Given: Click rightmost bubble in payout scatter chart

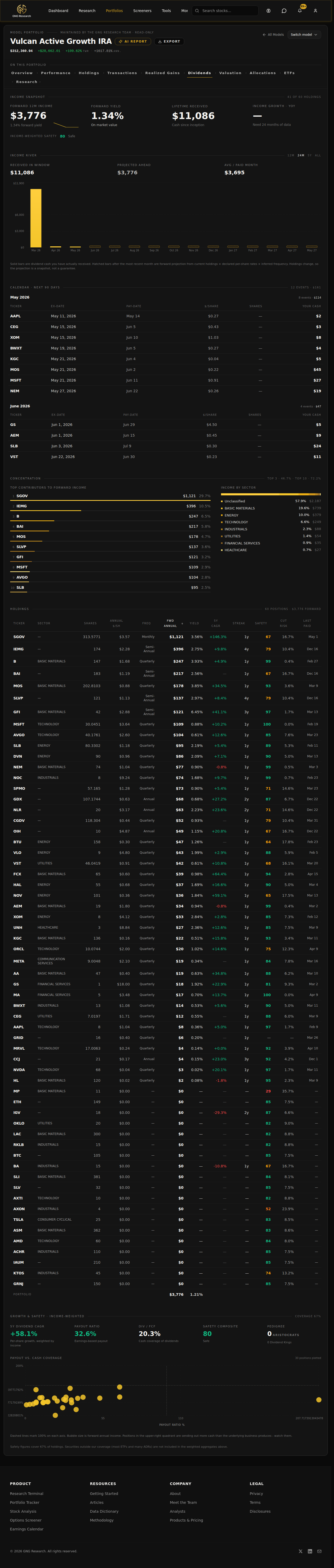Looking at the screenshot, I should 319,1400.
